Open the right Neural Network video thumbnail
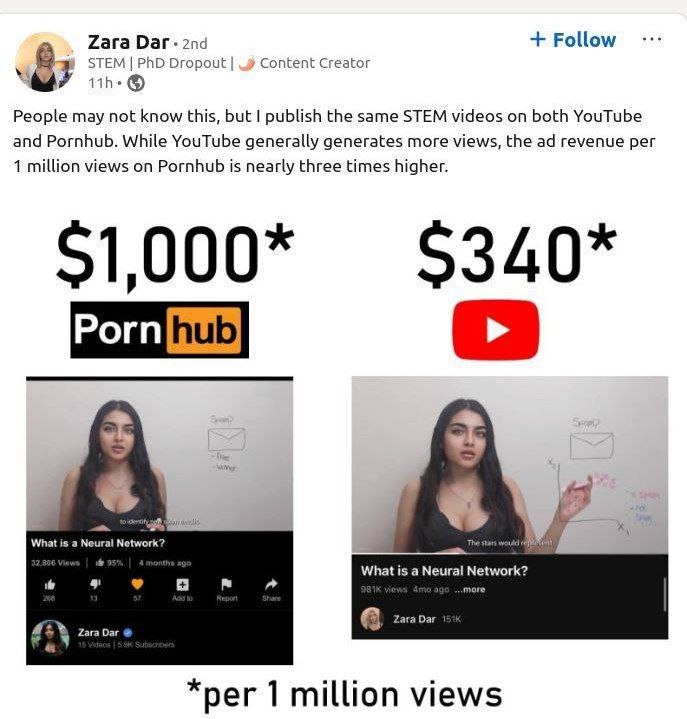Viewport: 687px width, 719px height. 510,465
